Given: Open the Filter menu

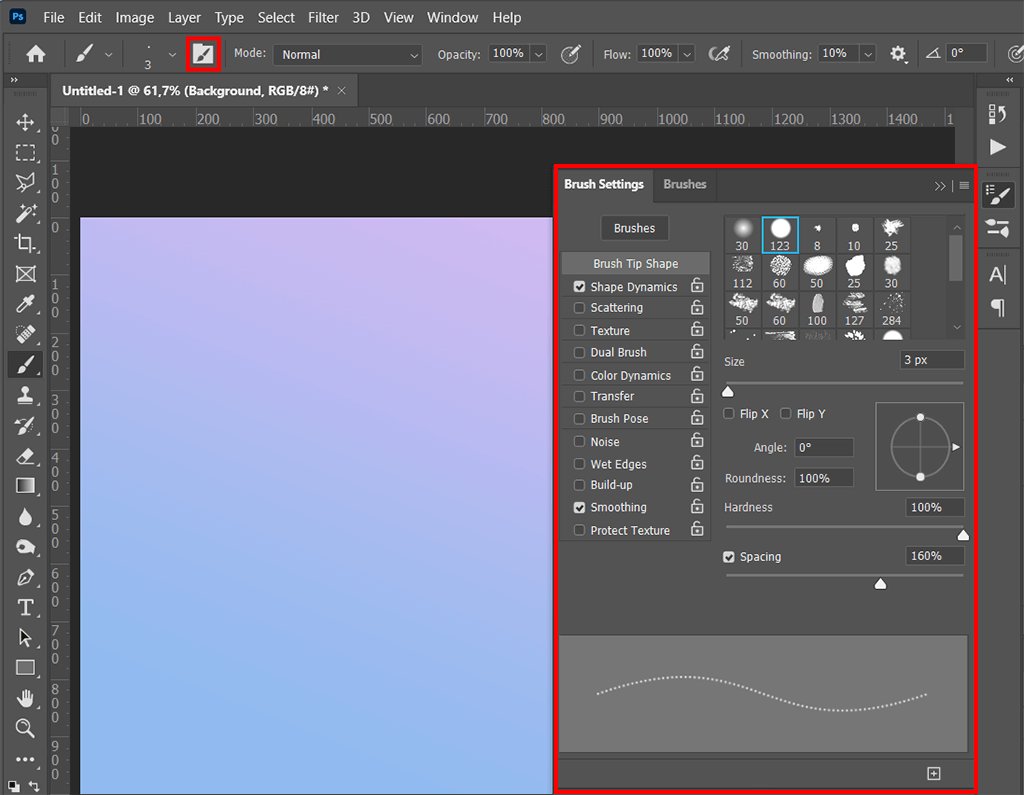Looking at the screenshot, I should tap(323, 17).
